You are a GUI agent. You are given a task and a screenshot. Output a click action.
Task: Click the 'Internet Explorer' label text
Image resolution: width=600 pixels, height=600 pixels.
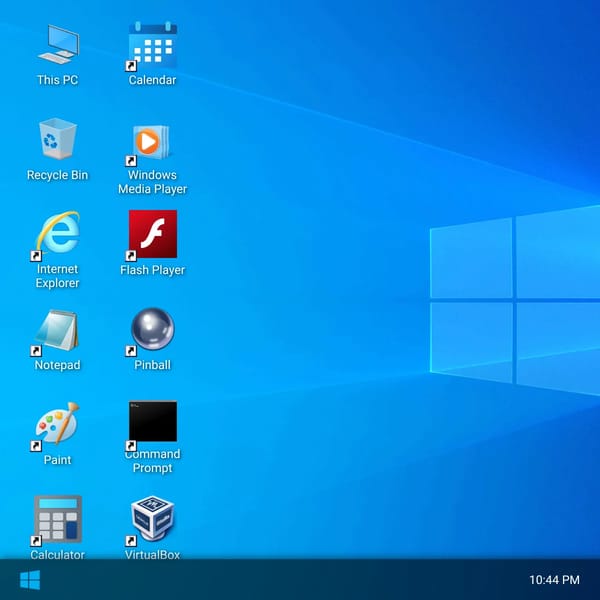57,276
